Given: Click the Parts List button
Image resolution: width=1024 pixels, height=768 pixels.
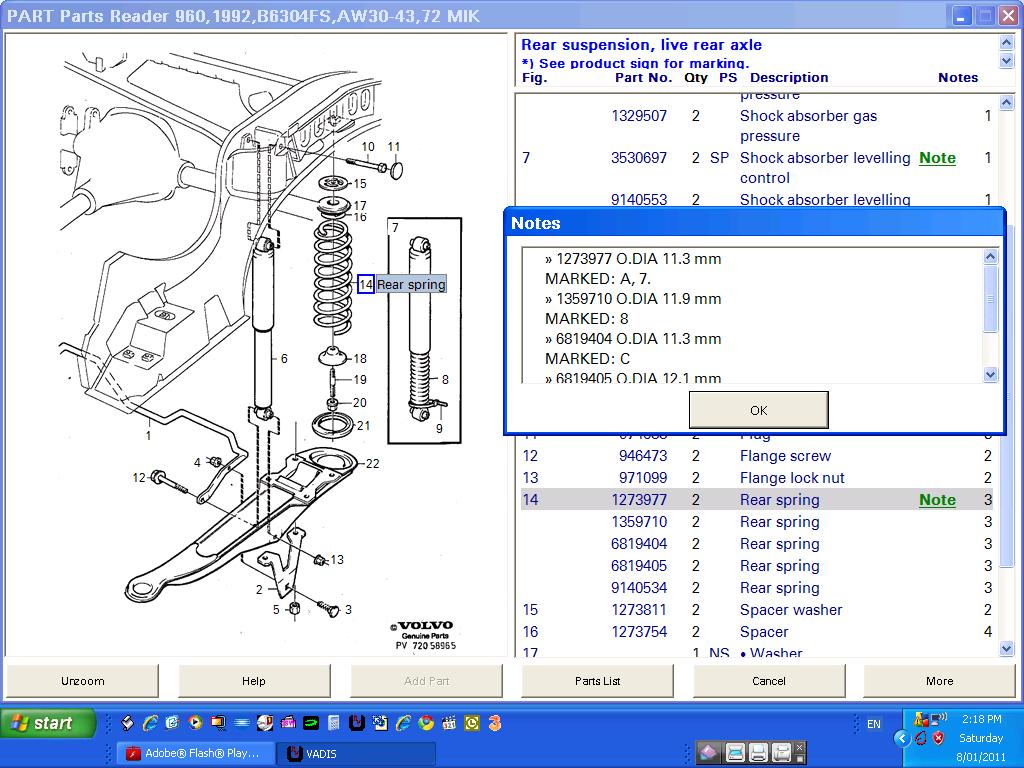Looking at the screenshot, I should click(x=597, y=681).
